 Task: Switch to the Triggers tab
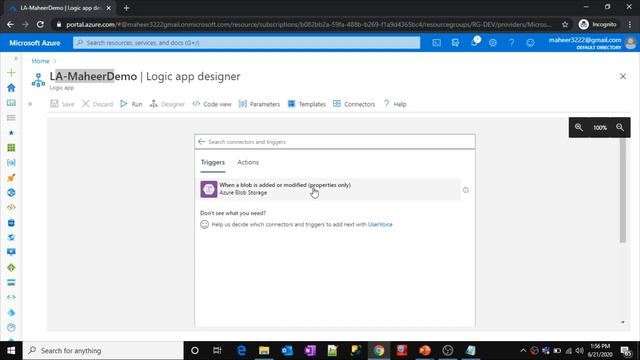click(213, 162)
